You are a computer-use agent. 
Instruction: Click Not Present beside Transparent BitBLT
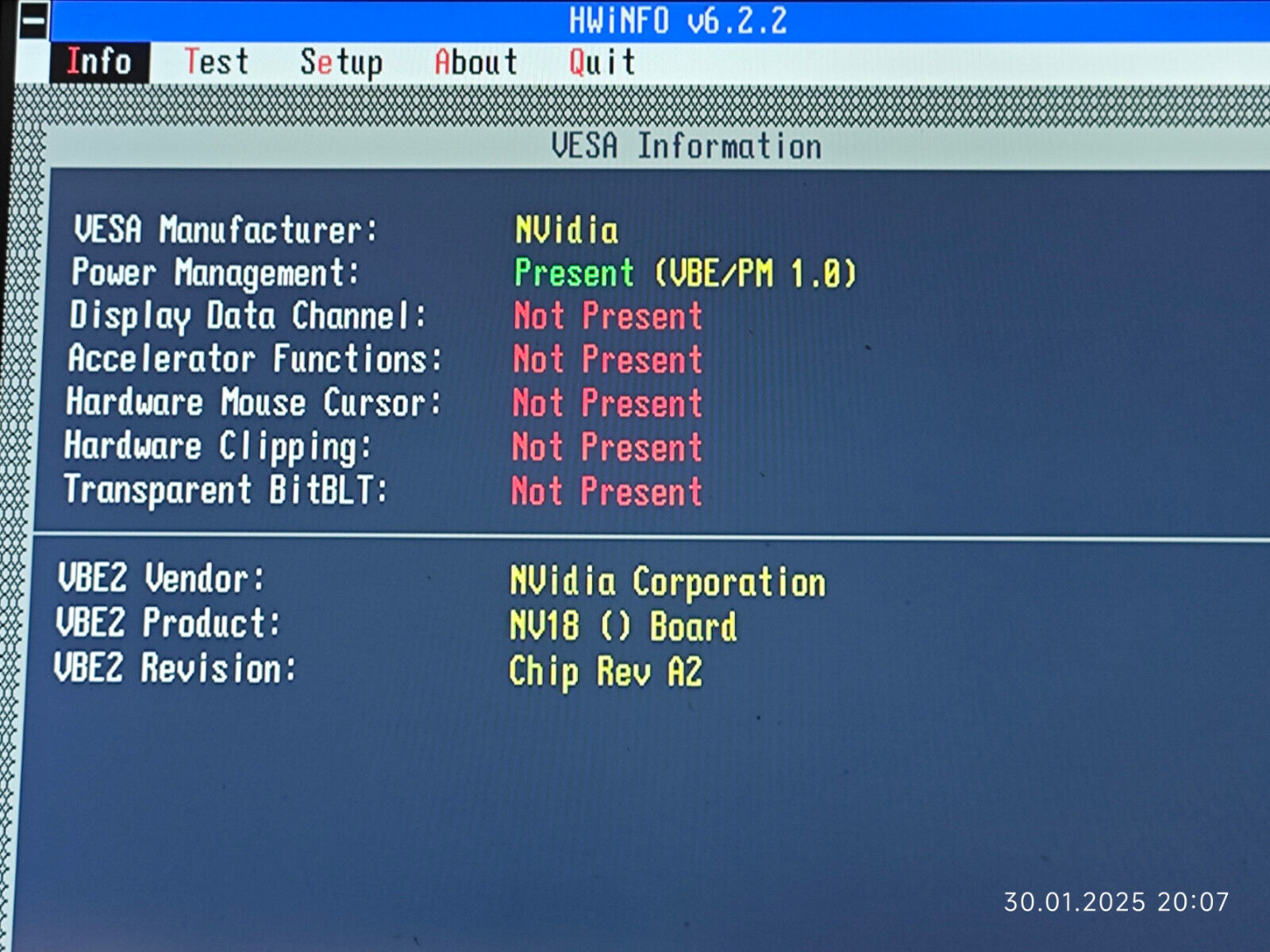tap(606, 491)
